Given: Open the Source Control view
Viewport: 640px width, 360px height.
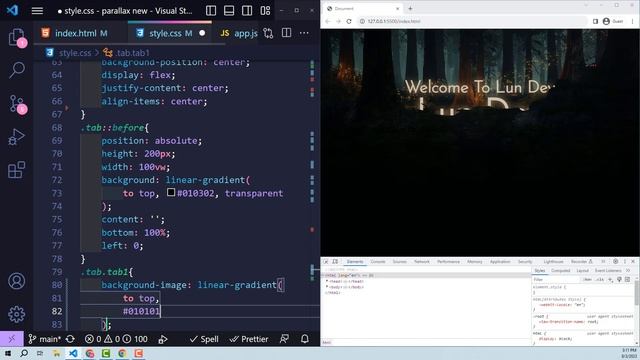Looking at the screenshot, I should coord(16,104).
